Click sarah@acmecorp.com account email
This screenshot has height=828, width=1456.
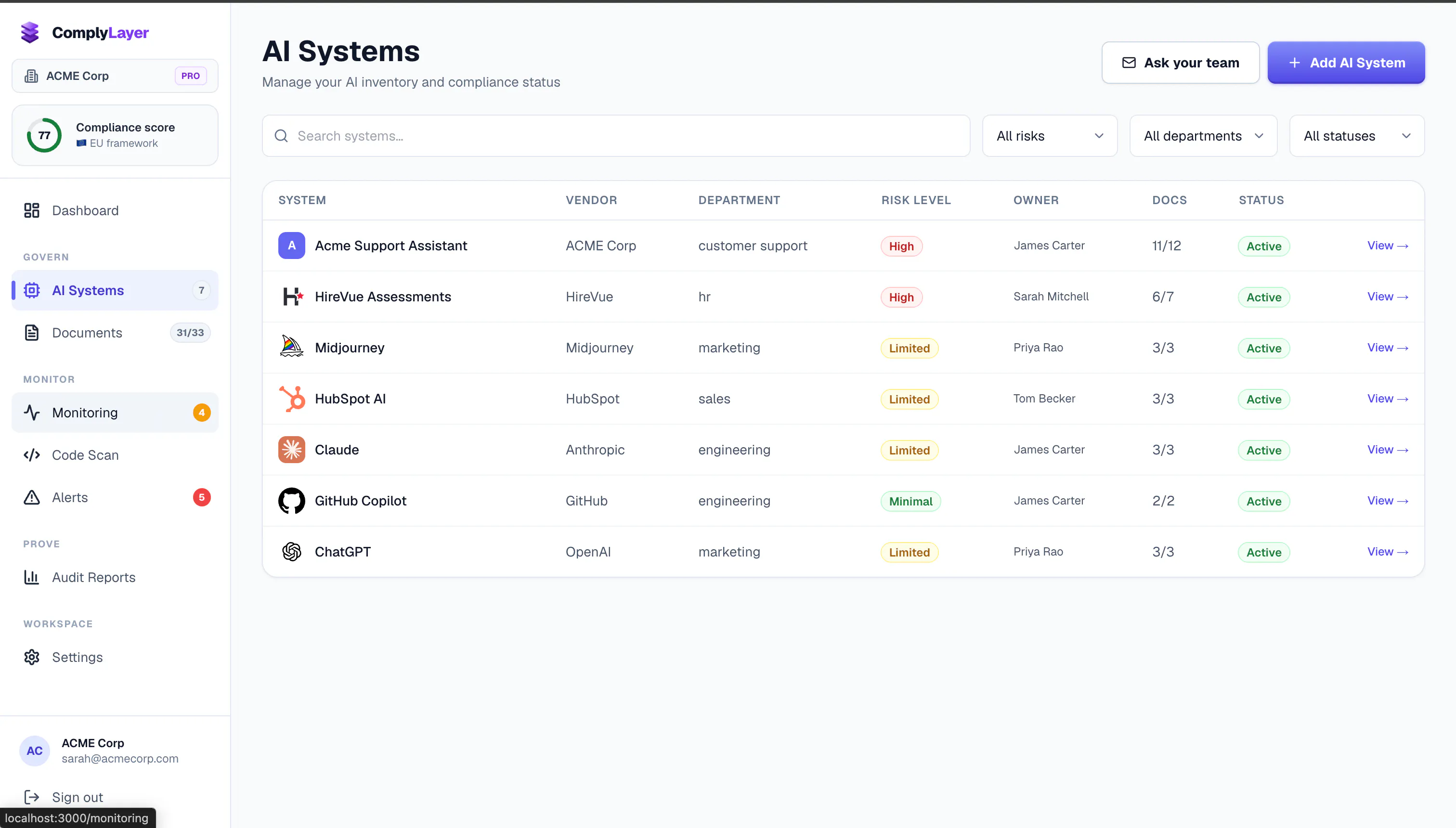120,759
